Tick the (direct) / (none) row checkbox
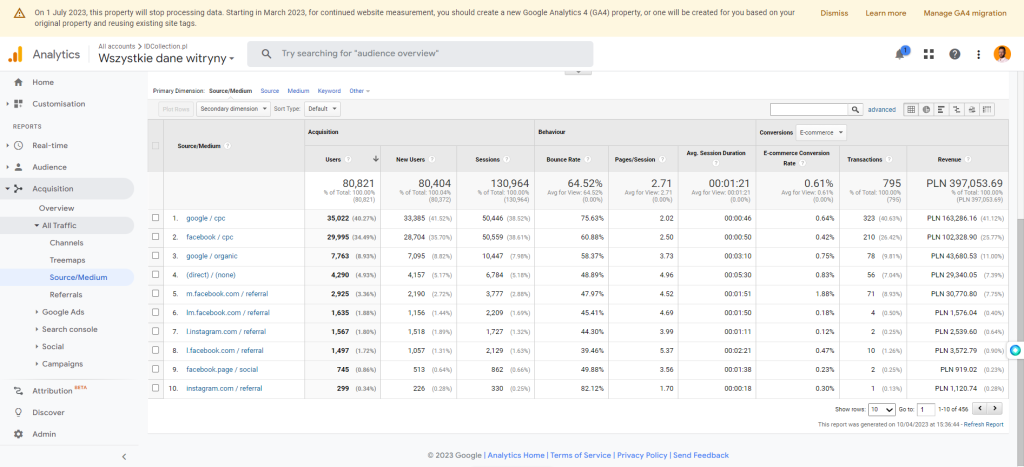Viewport: 1024px width, 467px height. tap(155, 274)
